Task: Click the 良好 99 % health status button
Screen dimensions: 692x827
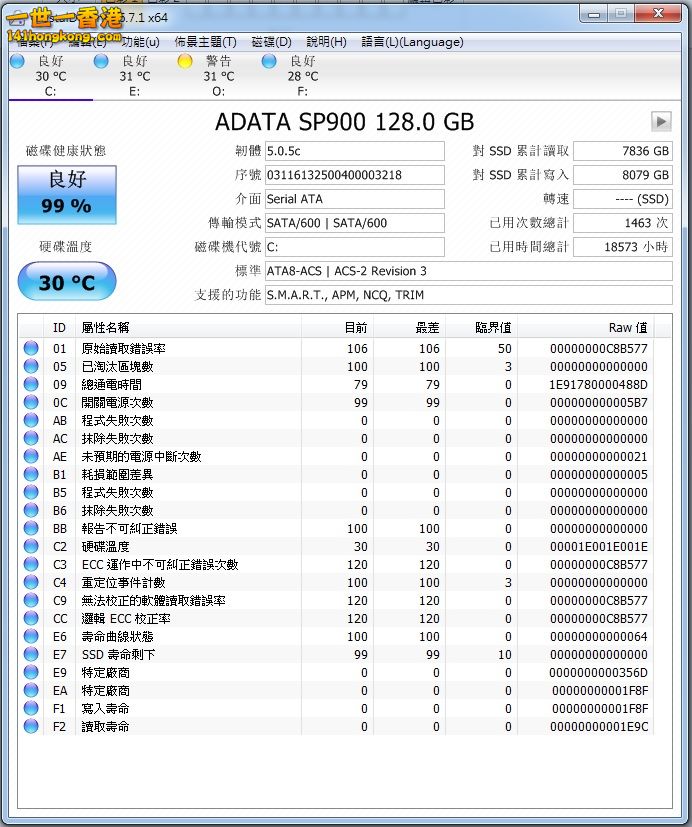Action: 67,195
